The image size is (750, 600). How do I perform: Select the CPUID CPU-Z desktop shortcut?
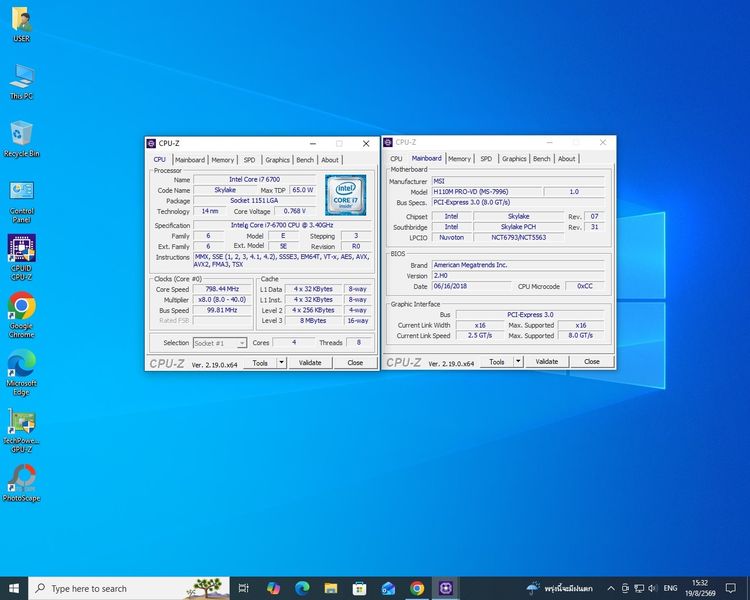point(21,257)
